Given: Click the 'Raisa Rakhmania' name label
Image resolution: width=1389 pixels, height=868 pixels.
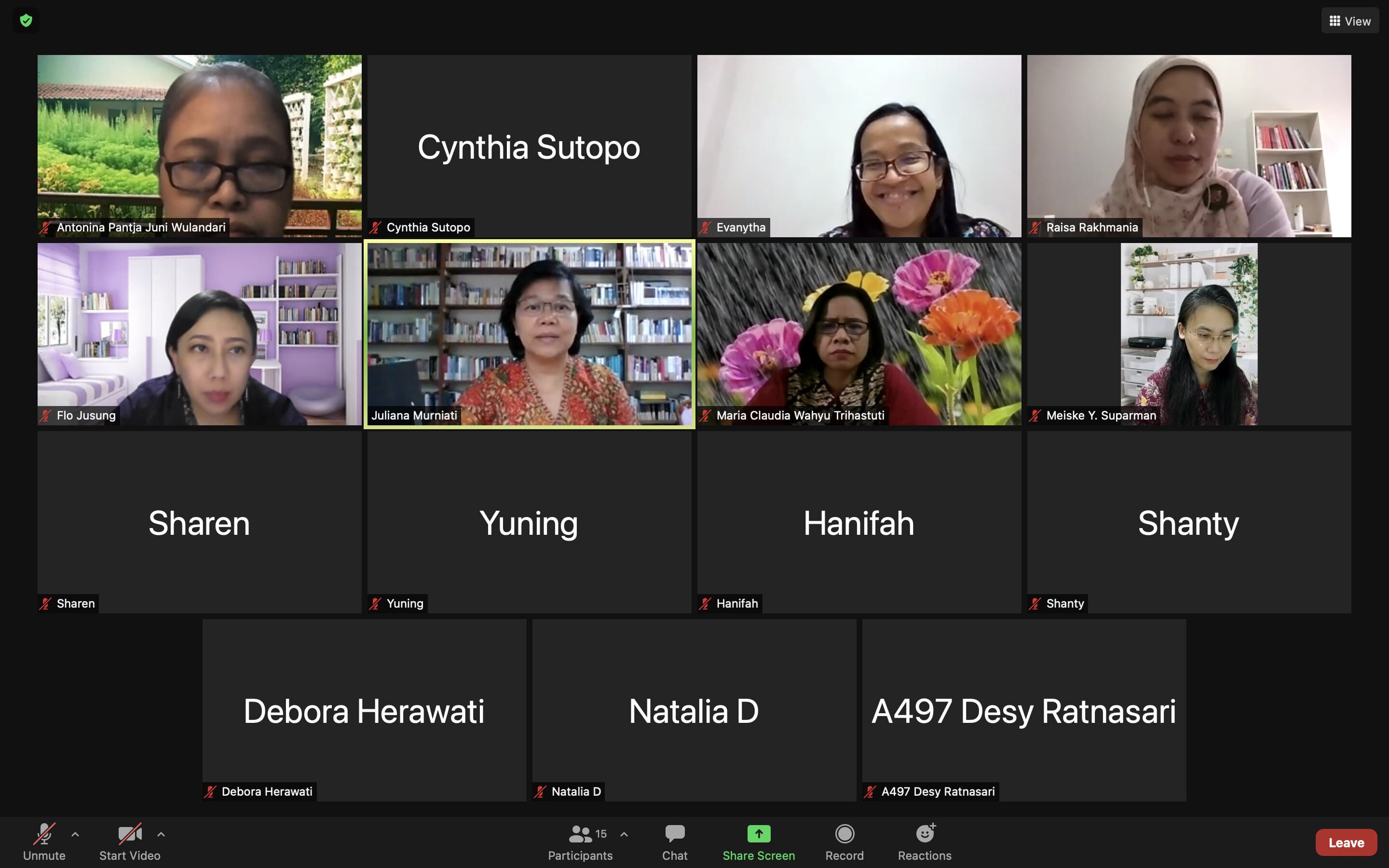Looking at the screenshot, I should pos(1092,227).
